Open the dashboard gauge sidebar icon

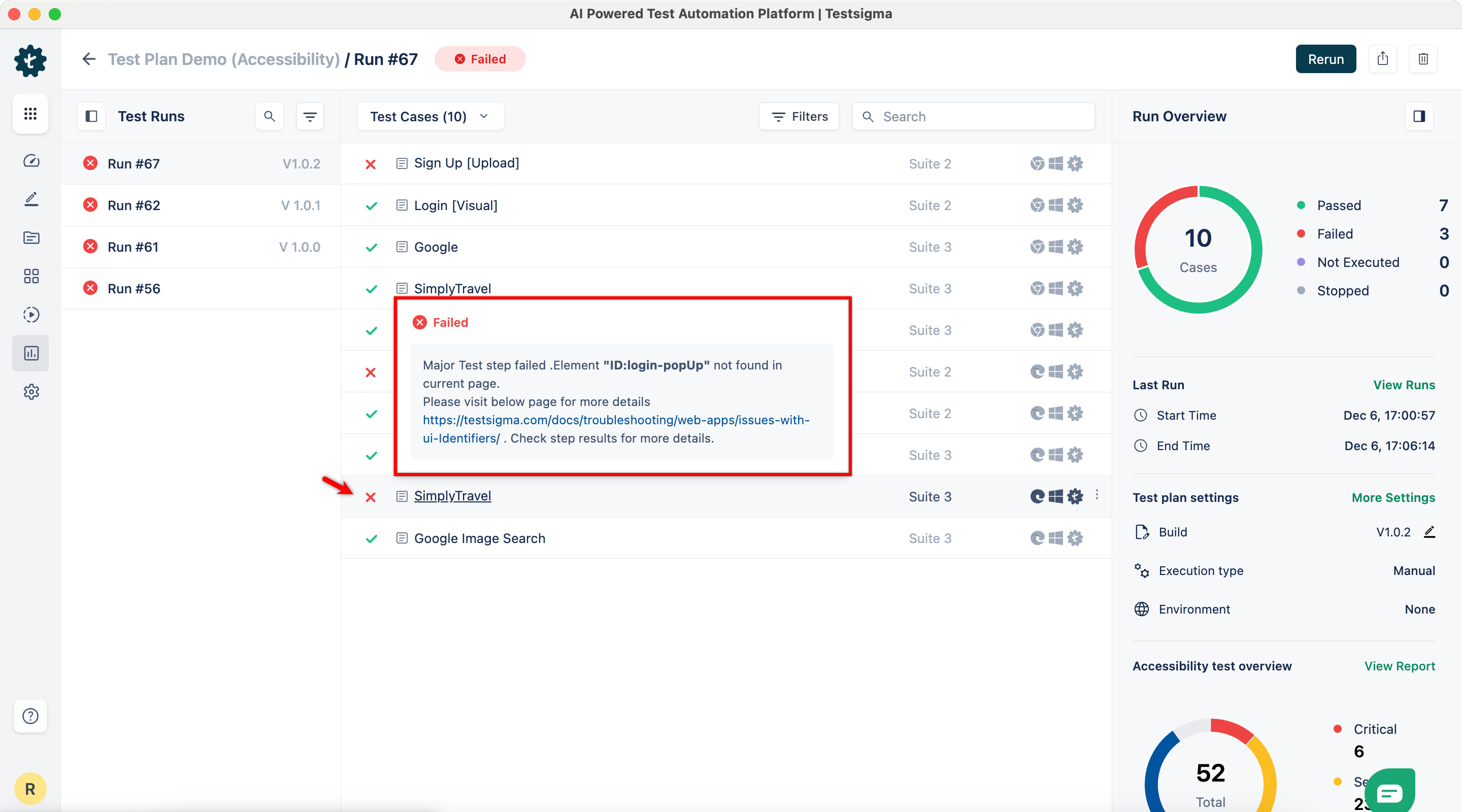click(31, 161)
